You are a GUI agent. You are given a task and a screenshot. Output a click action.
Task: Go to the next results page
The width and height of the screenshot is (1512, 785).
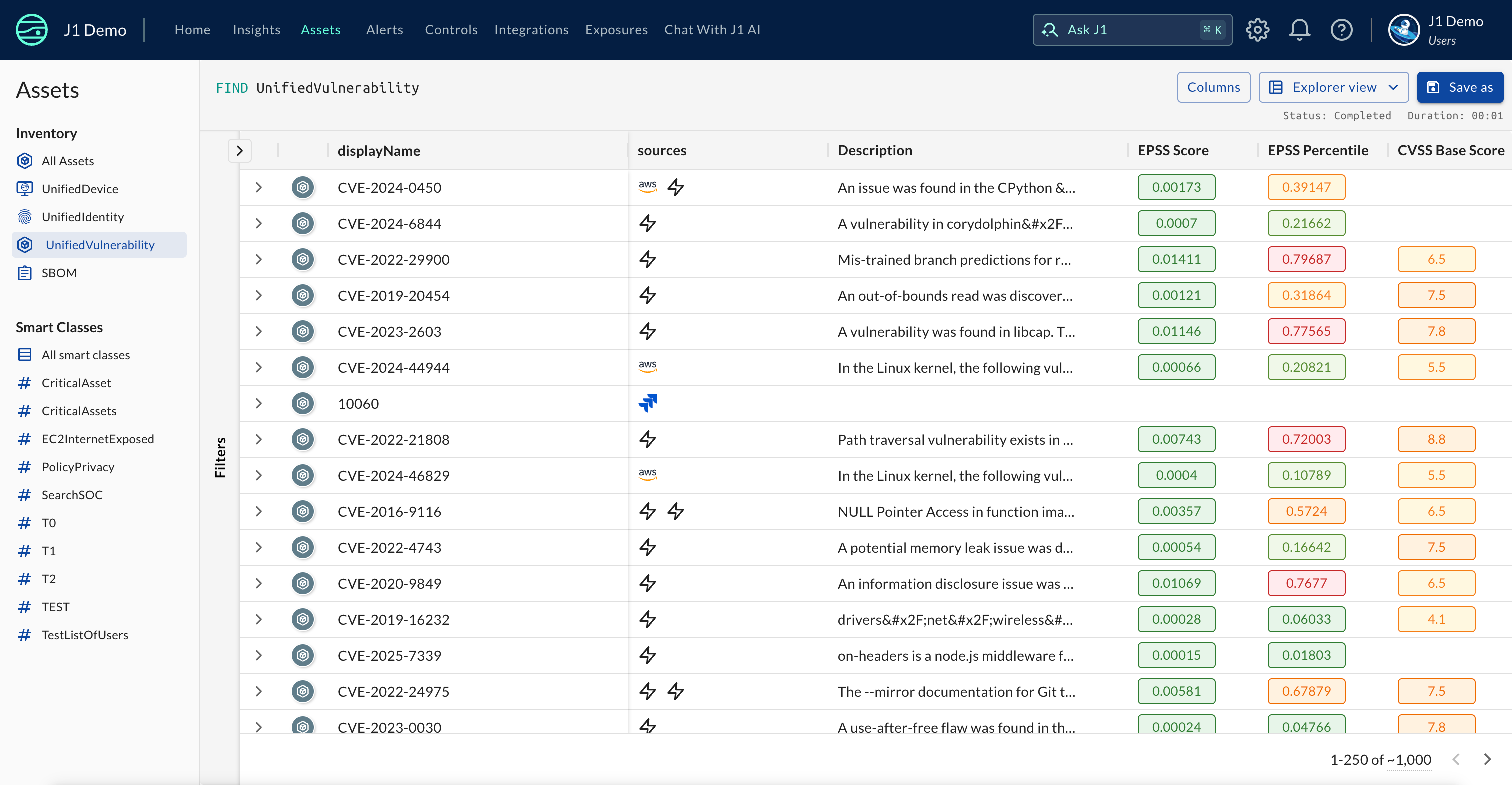point(1487,759)
